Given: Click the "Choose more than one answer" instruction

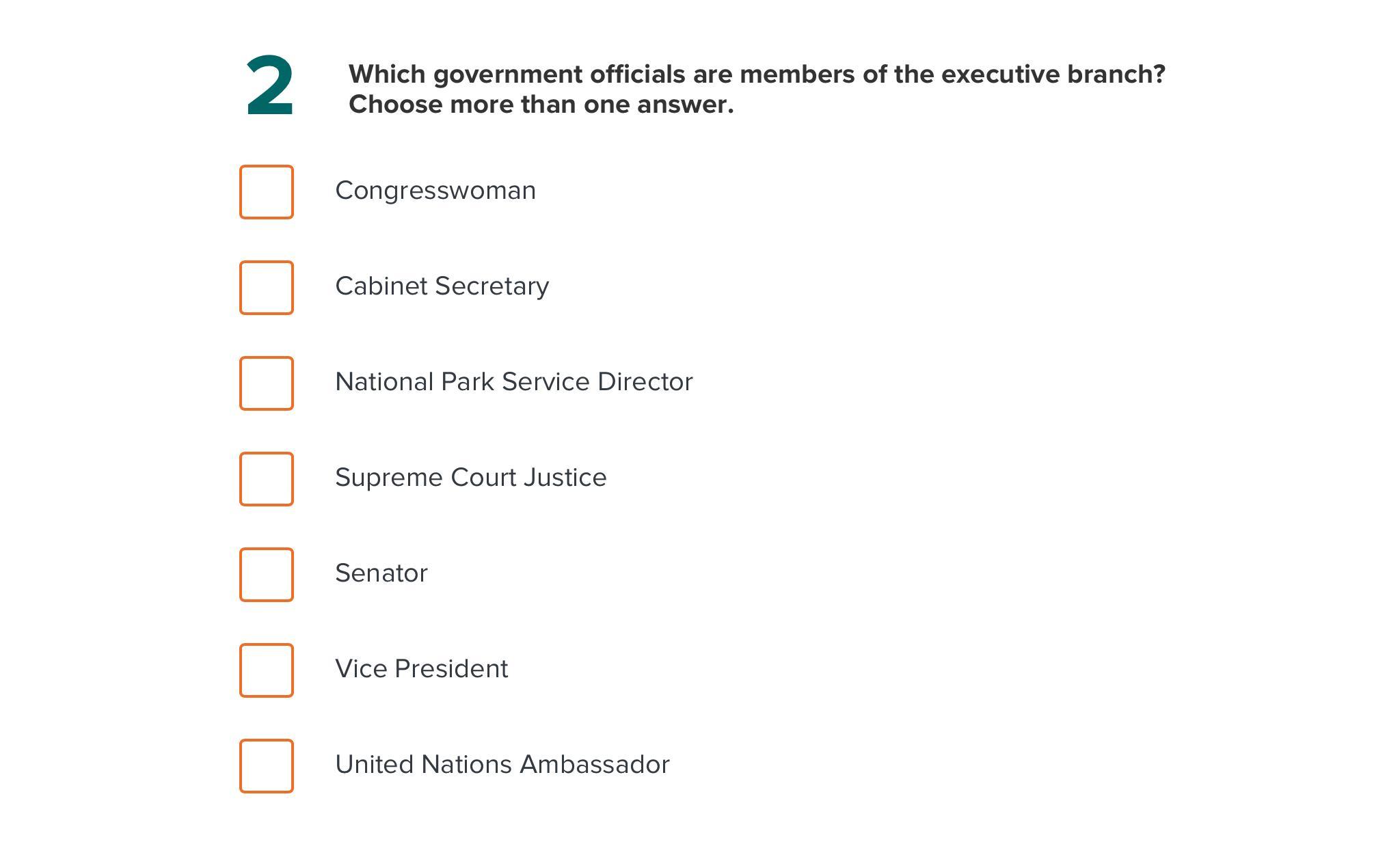Looking at the screenshot, I should coord(541,105).
